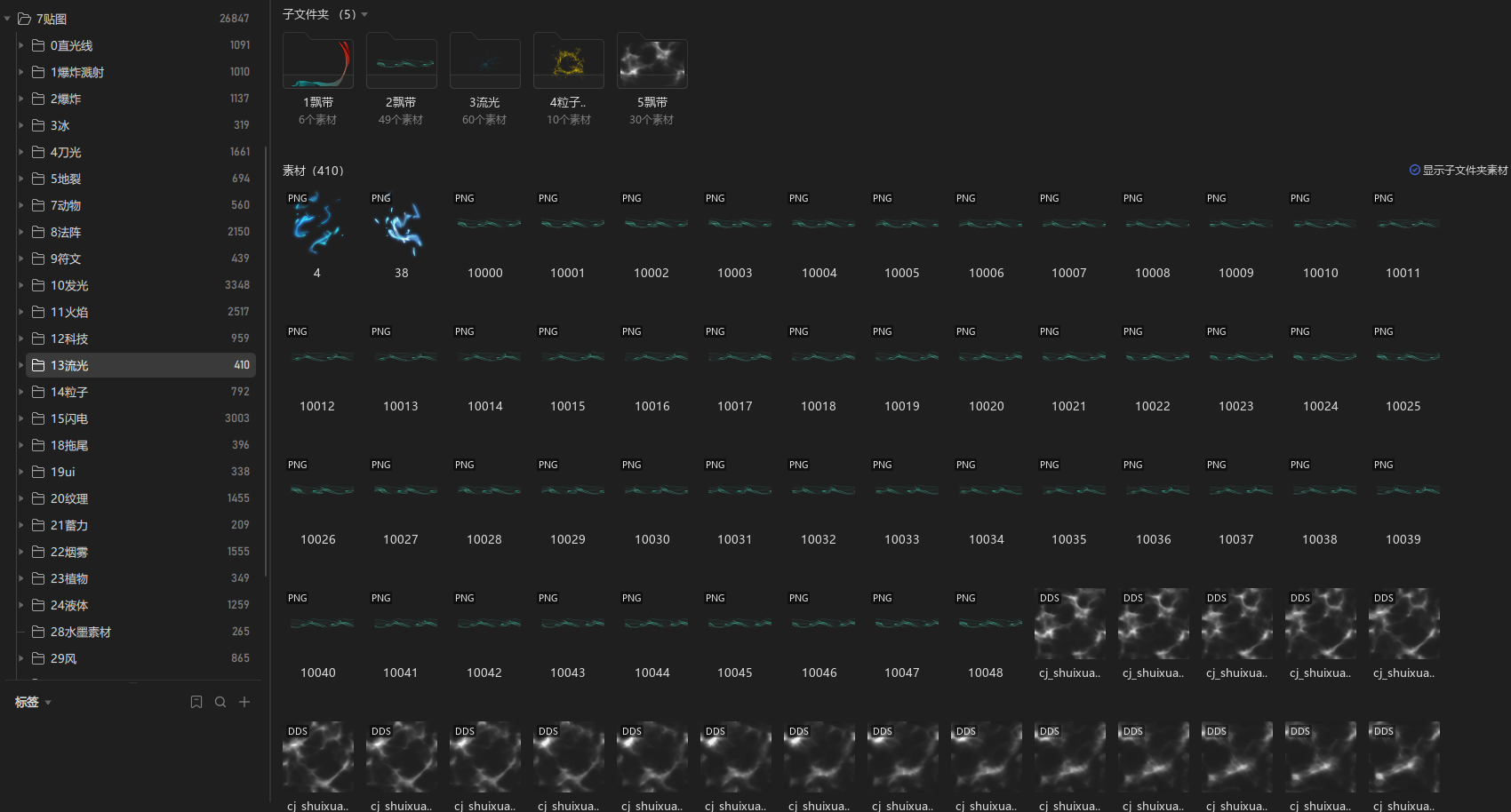Collapse the 7贴图 root folder
Screen dimensions: 1511x812
pyautogui.click(x=8, y=19)
